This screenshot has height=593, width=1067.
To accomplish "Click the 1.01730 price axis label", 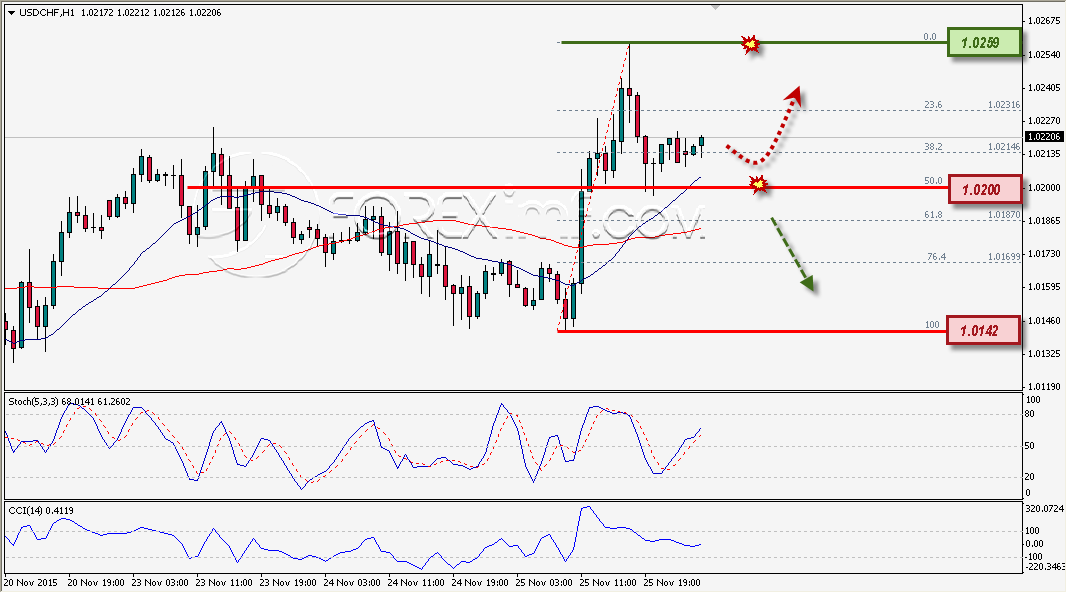I will (x=1044, y=253).
